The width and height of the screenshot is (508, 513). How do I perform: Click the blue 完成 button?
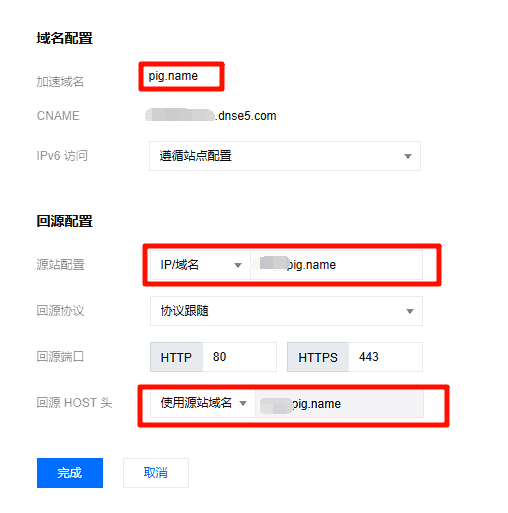pyautogui.click(x=70, y=473)
